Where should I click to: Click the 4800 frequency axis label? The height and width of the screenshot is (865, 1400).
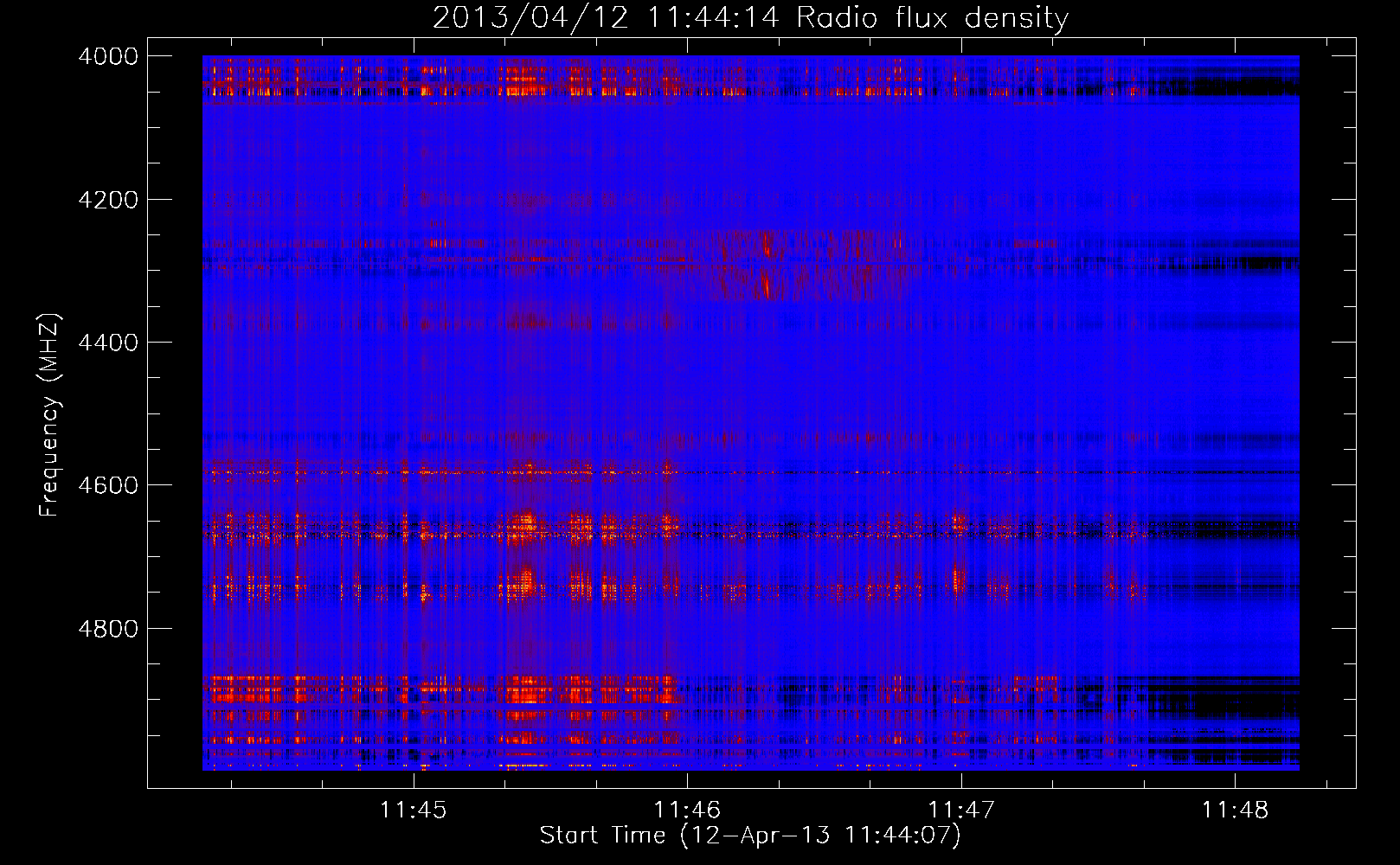pos(108,628)
